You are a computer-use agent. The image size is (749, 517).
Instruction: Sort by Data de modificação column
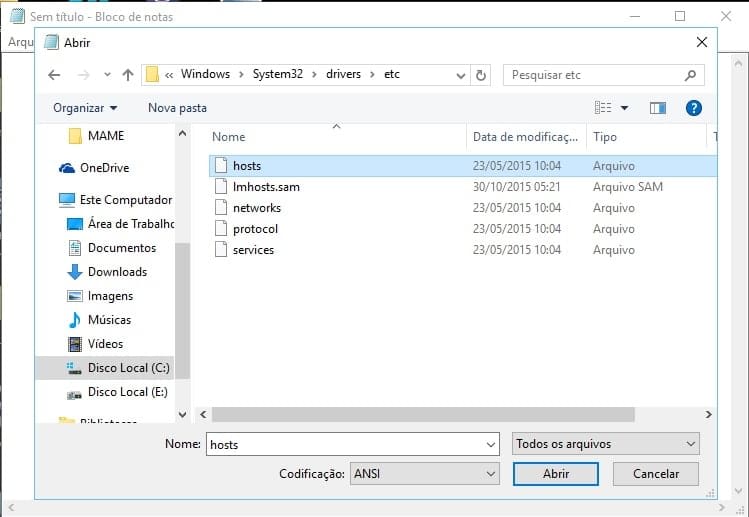(x=526, y=137)
